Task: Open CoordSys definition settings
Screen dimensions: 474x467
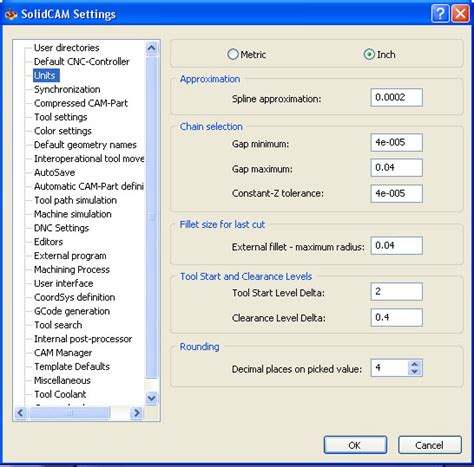Action: (x=74, y=297)
